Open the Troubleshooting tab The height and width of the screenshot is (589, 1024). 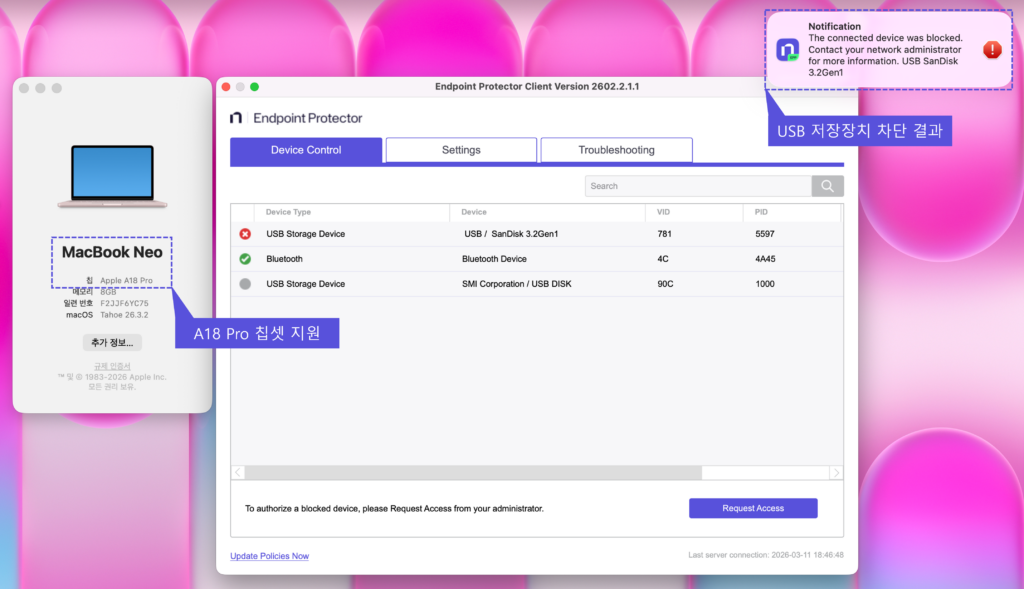[616, 150]
